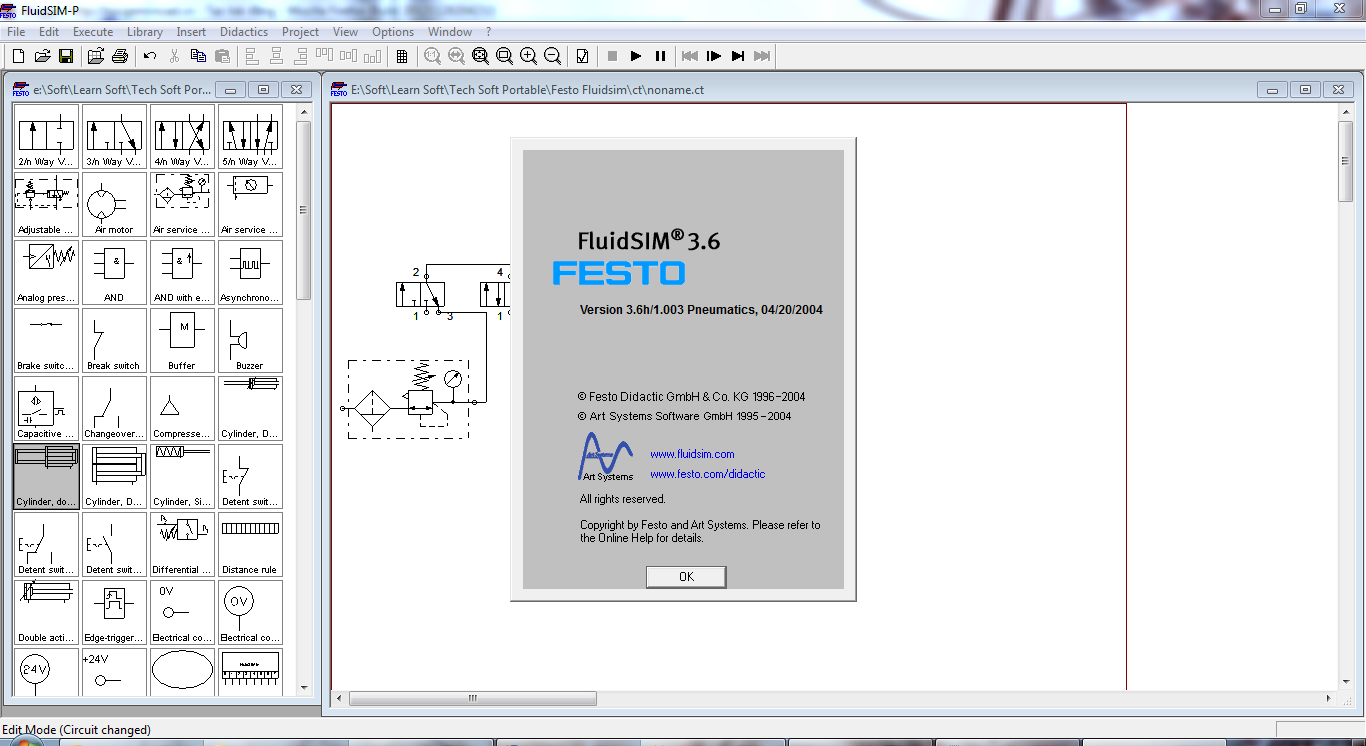Select the Capacitive sensor component
This screenshot has height=746, width=1366.
coord(46,409)
